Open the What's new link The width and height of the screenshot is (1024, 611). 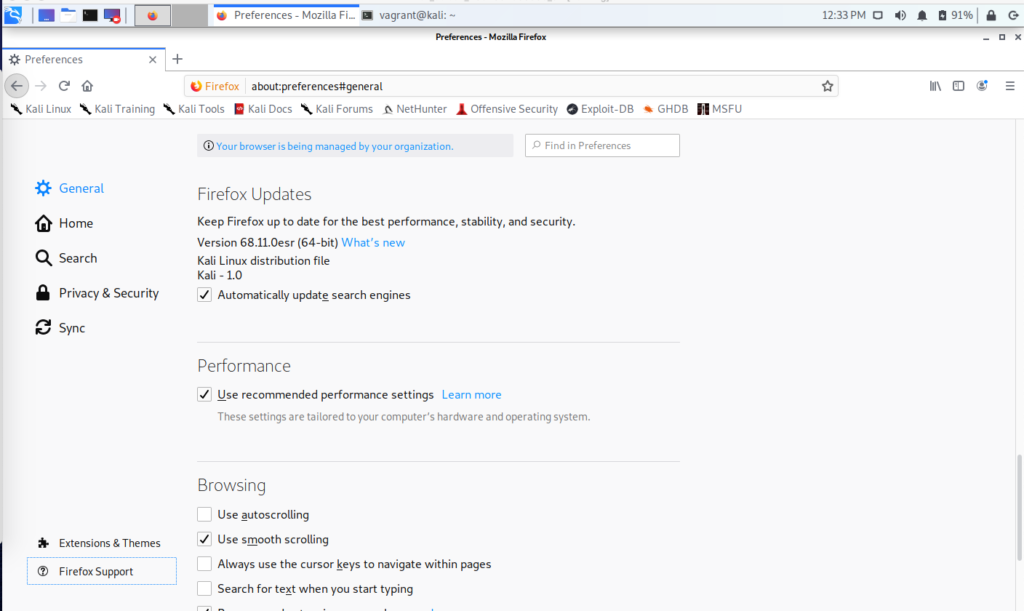click(x=373, y=242)
